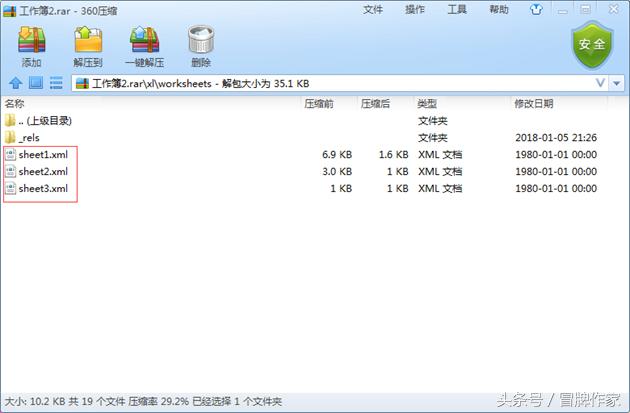Go up one level with the blue arrow
The width and height of the screenshot is (630, 413).
(16, 83)
